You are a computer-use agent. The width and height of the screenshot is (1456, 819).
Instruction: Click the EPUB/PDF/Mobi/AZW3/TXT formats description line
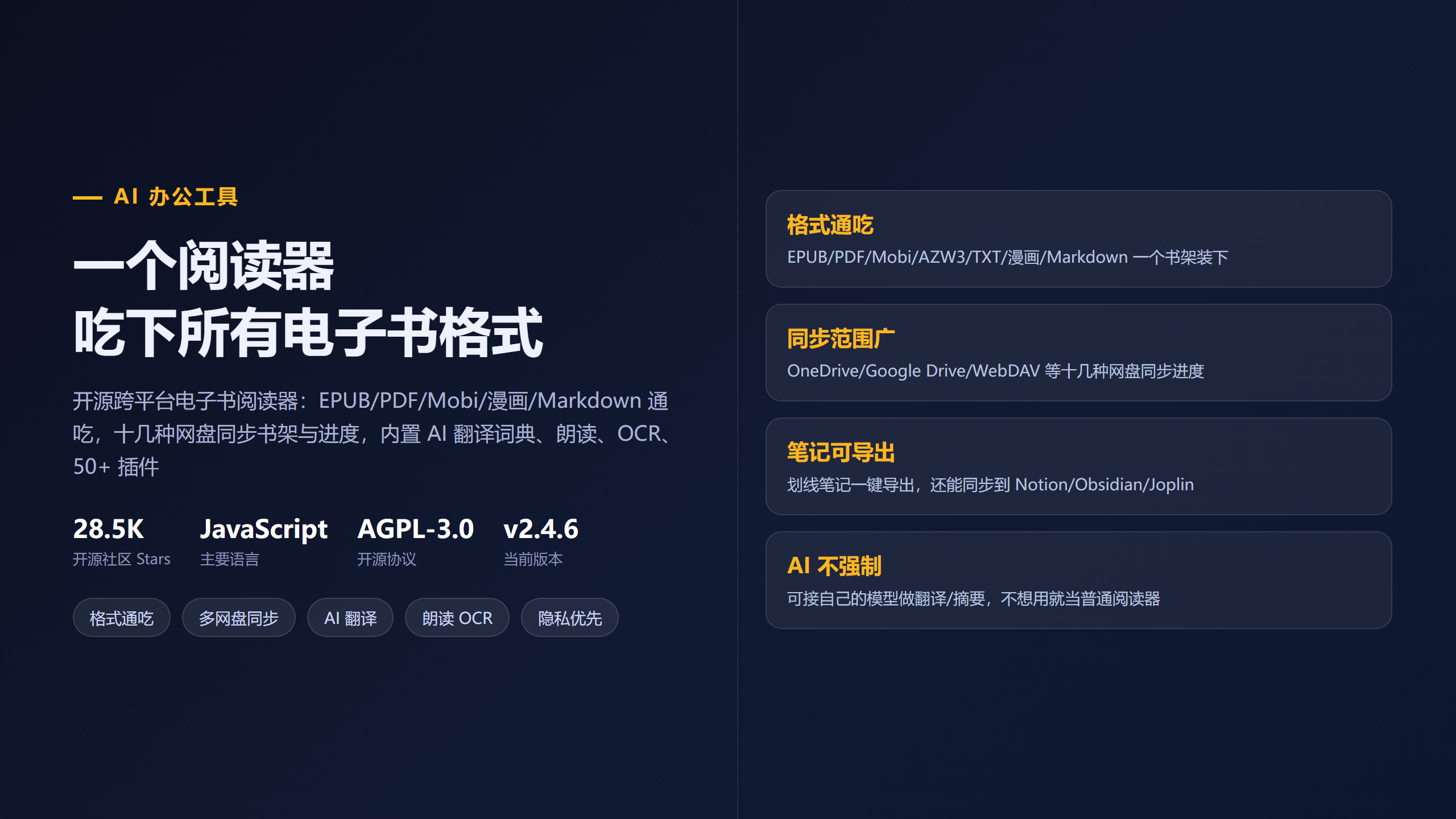point(1008,257)
